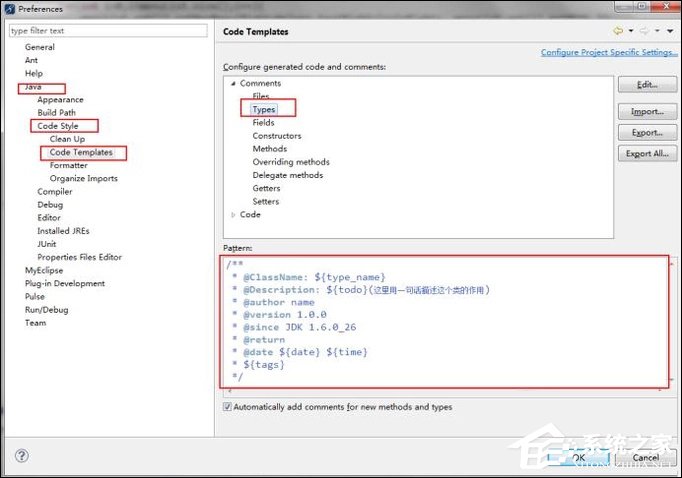Click the Preferences window title icon
This screenshot has width=682, height=478.
10,9
